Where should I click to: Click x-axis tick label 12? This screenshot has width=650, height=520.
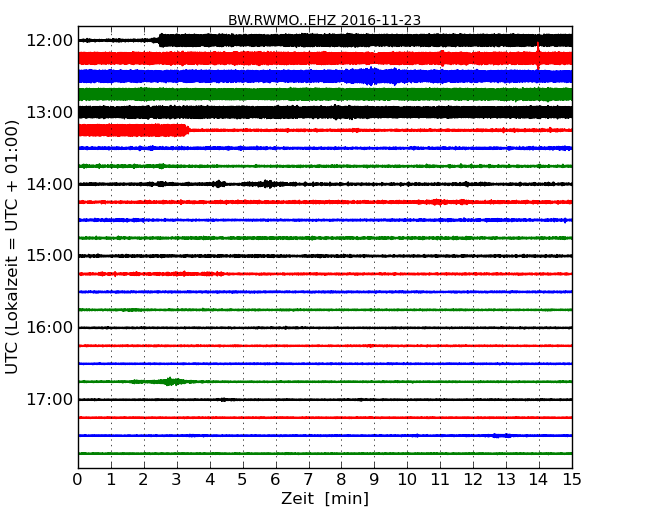[x=473, y=479]
